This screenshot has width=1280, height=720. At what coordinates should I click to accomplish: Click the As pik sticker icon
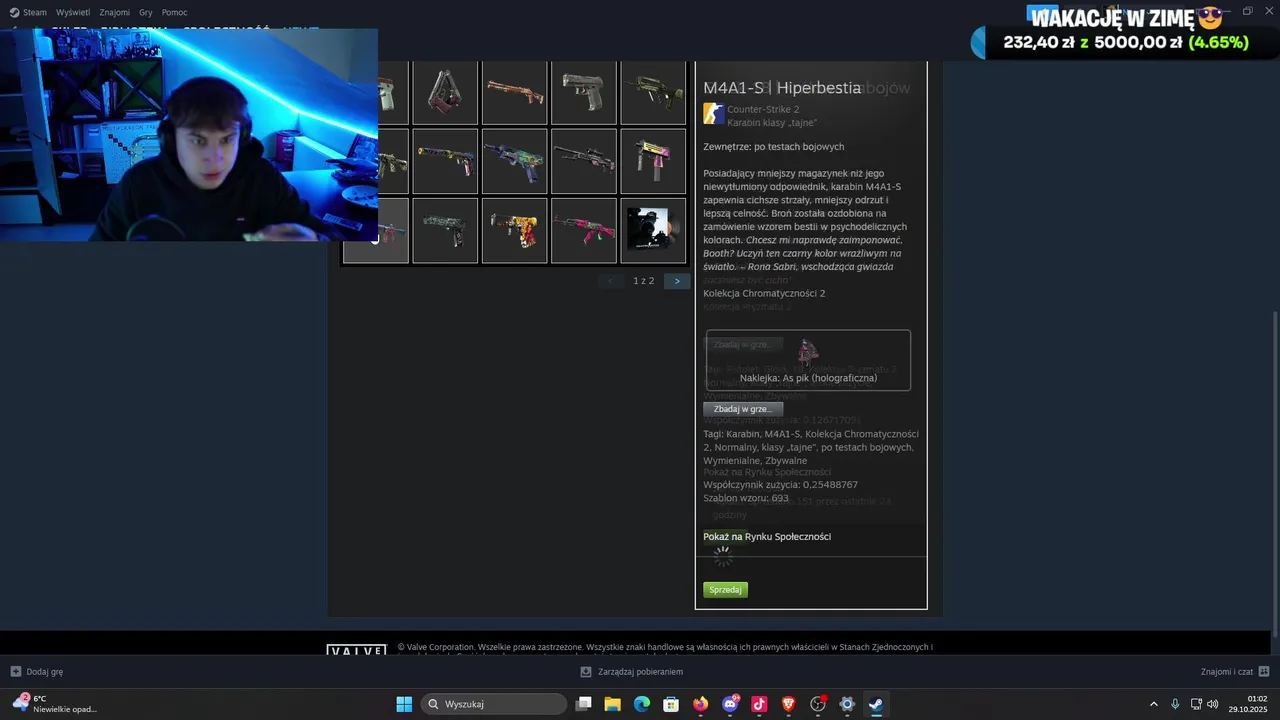click(808, 352)
